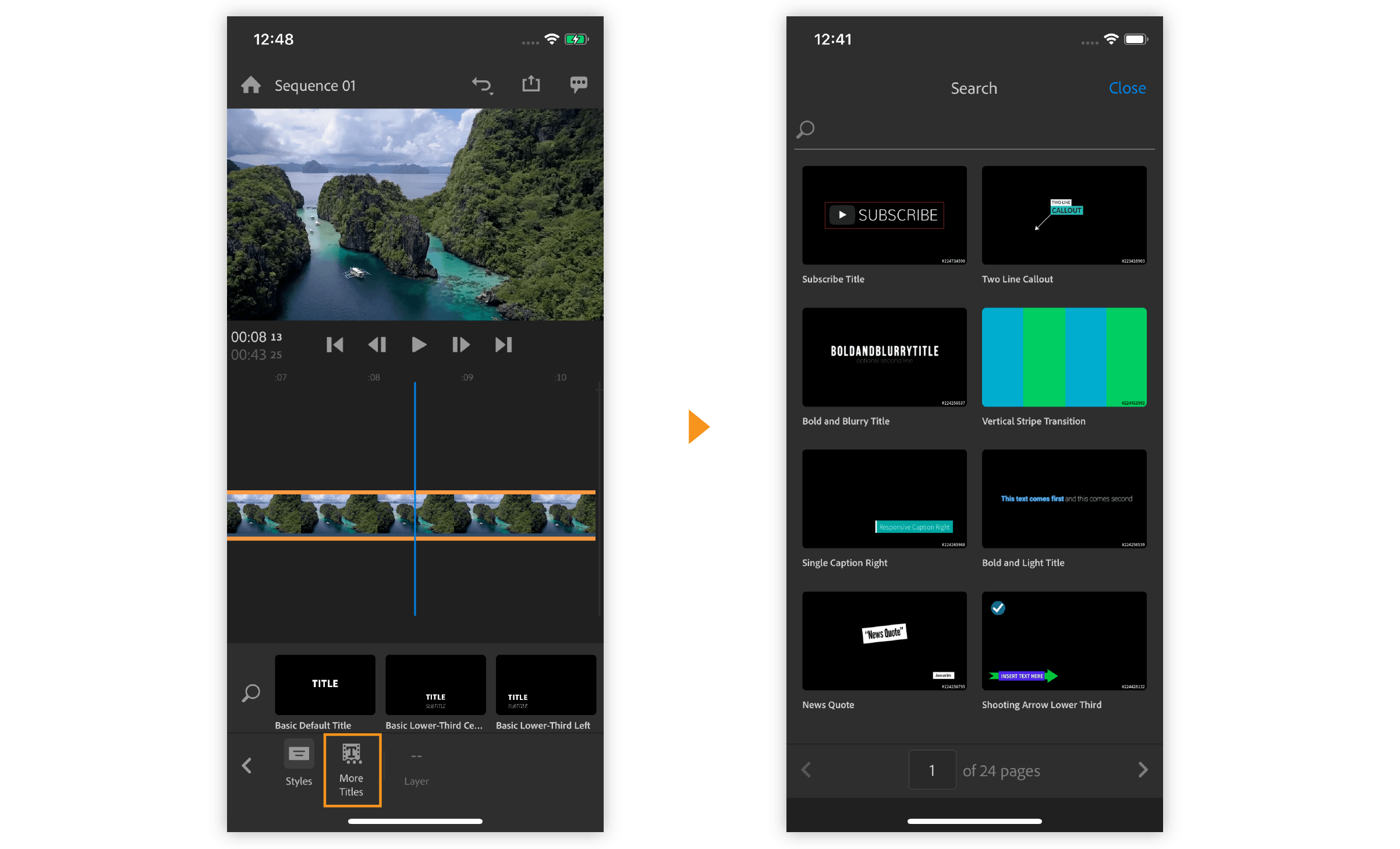
Task: Click the Undo icon in the top bar
Action: click(481, 84)
